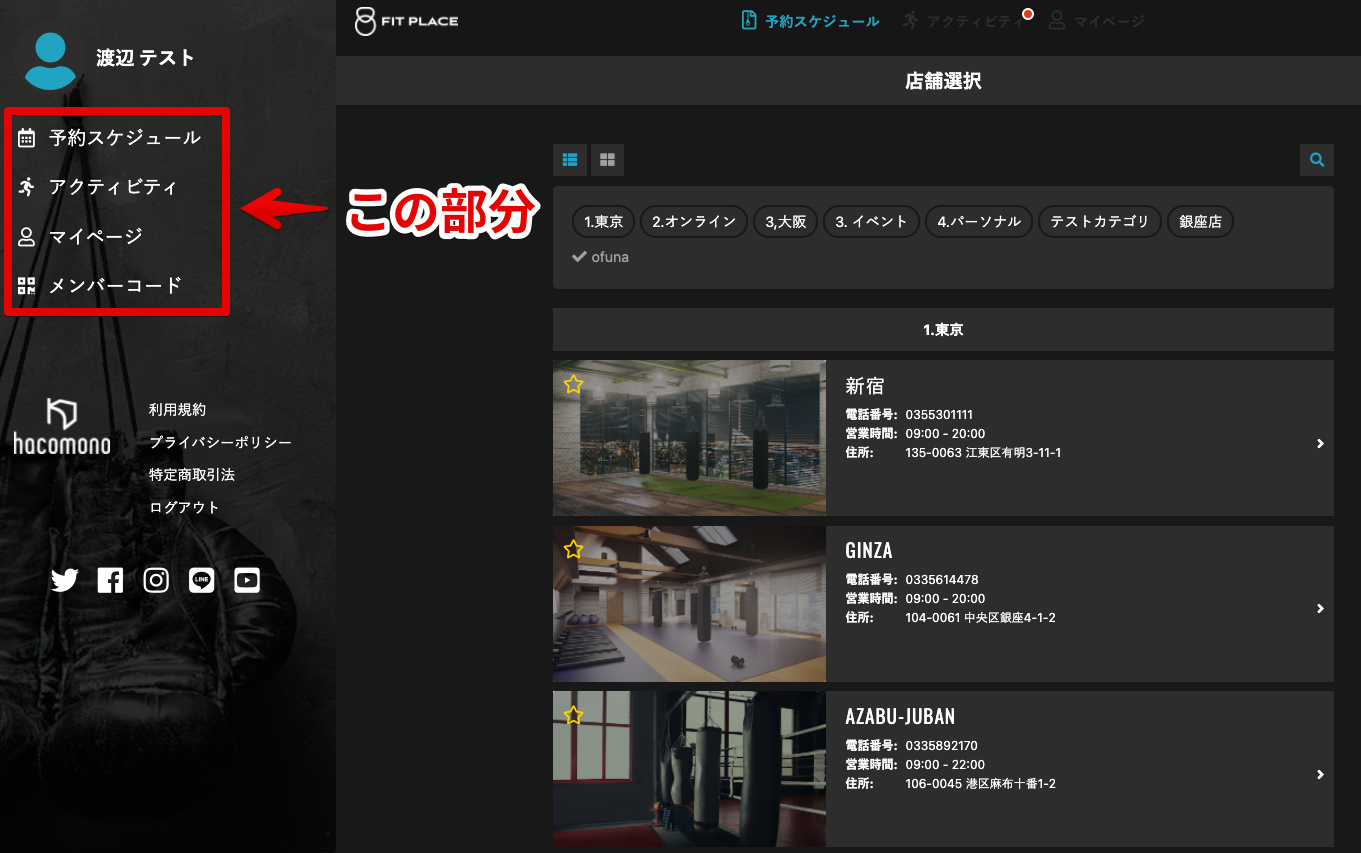Click the 新宿 store thumbnail image

coord(689,437)
